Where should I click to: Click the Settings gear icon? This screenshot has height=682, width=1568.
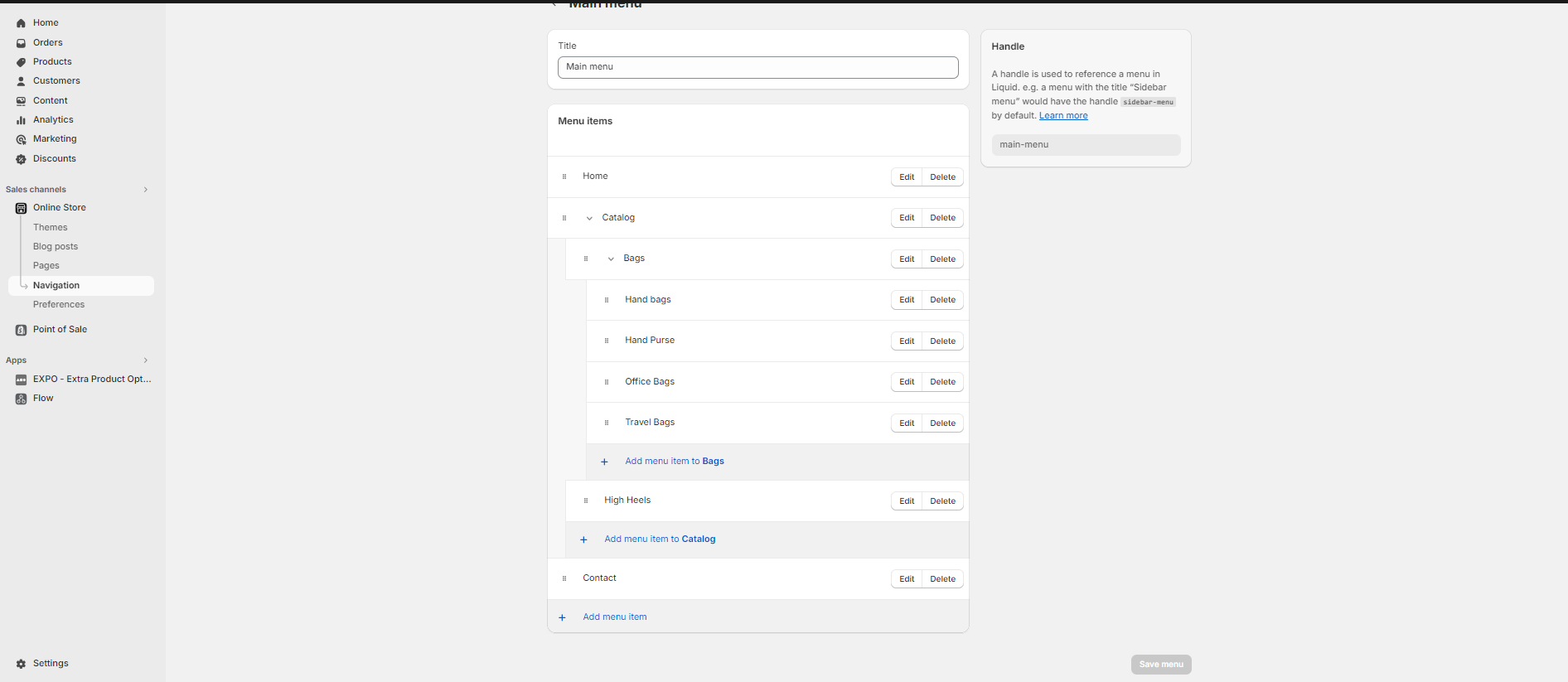tap(21, 664)
